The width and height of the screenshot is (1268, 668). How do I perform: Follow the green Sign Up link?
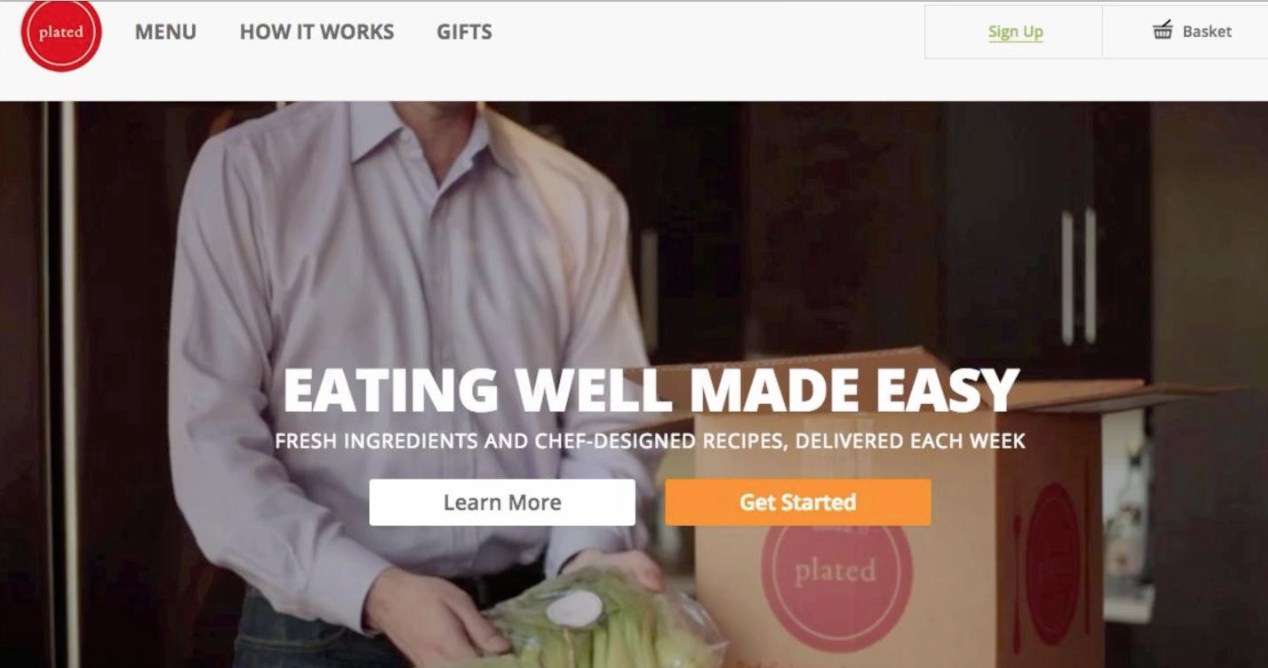[1015, 32]
